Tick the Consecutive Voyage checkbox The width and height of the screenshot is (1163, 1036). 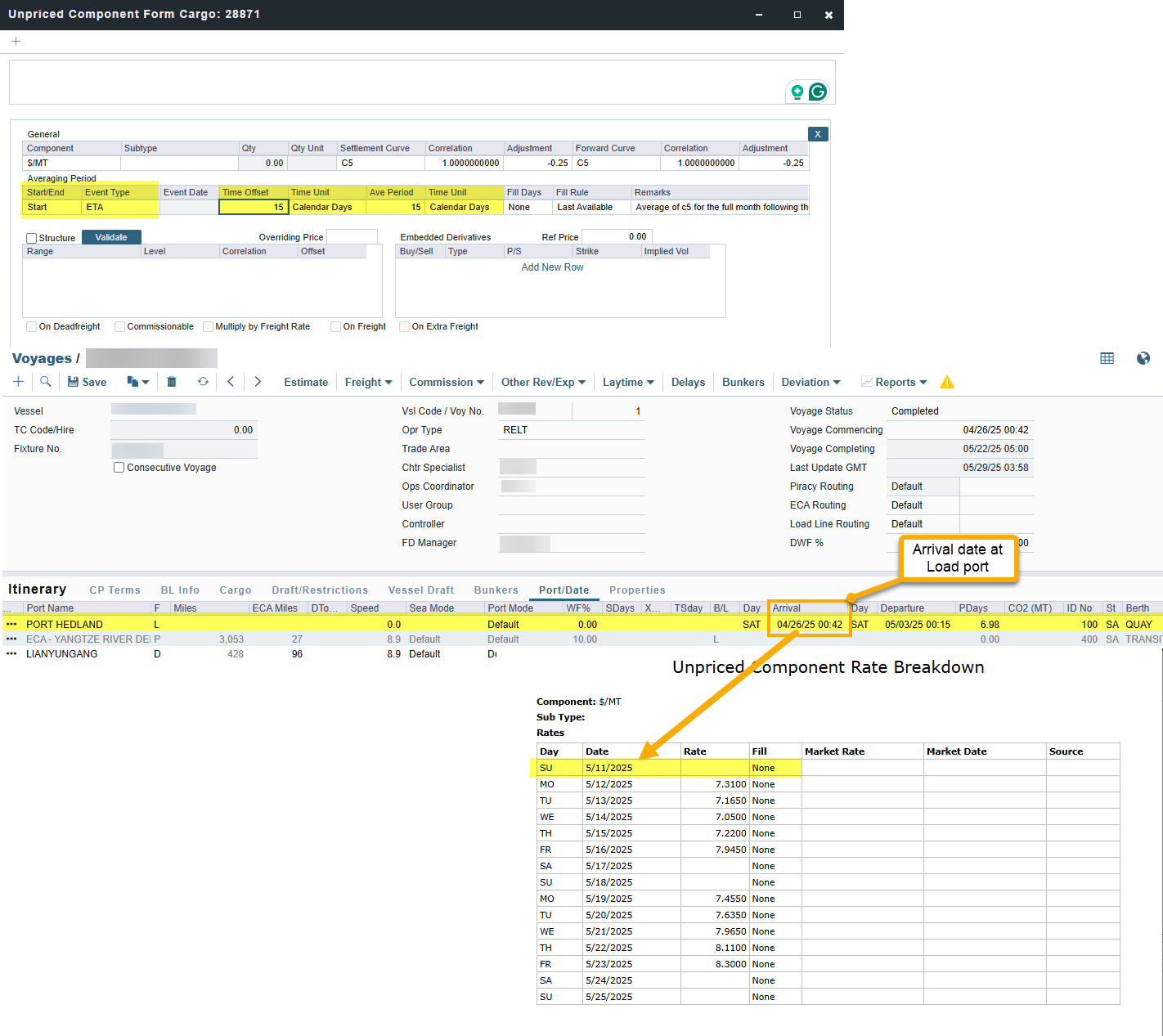pyautogui.click(x=119, y=468)
